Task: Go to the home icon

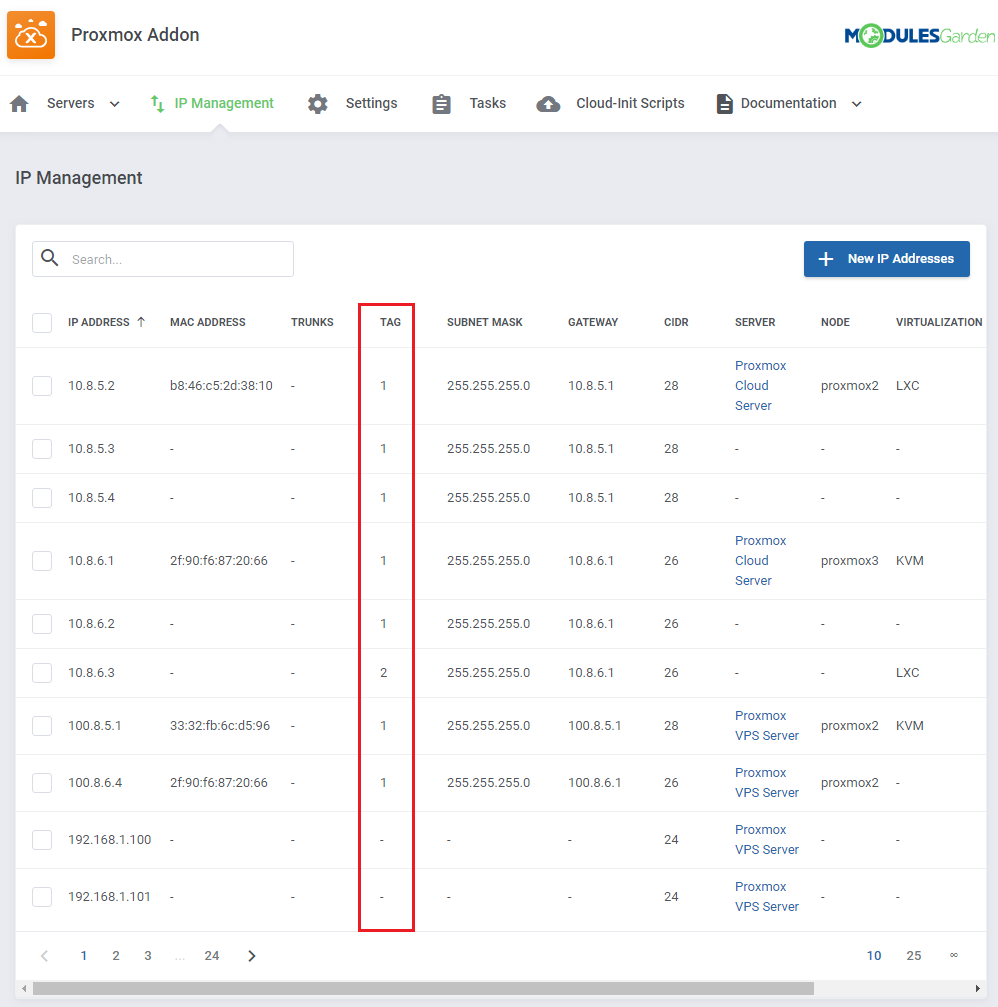Action: pos(19,103)
